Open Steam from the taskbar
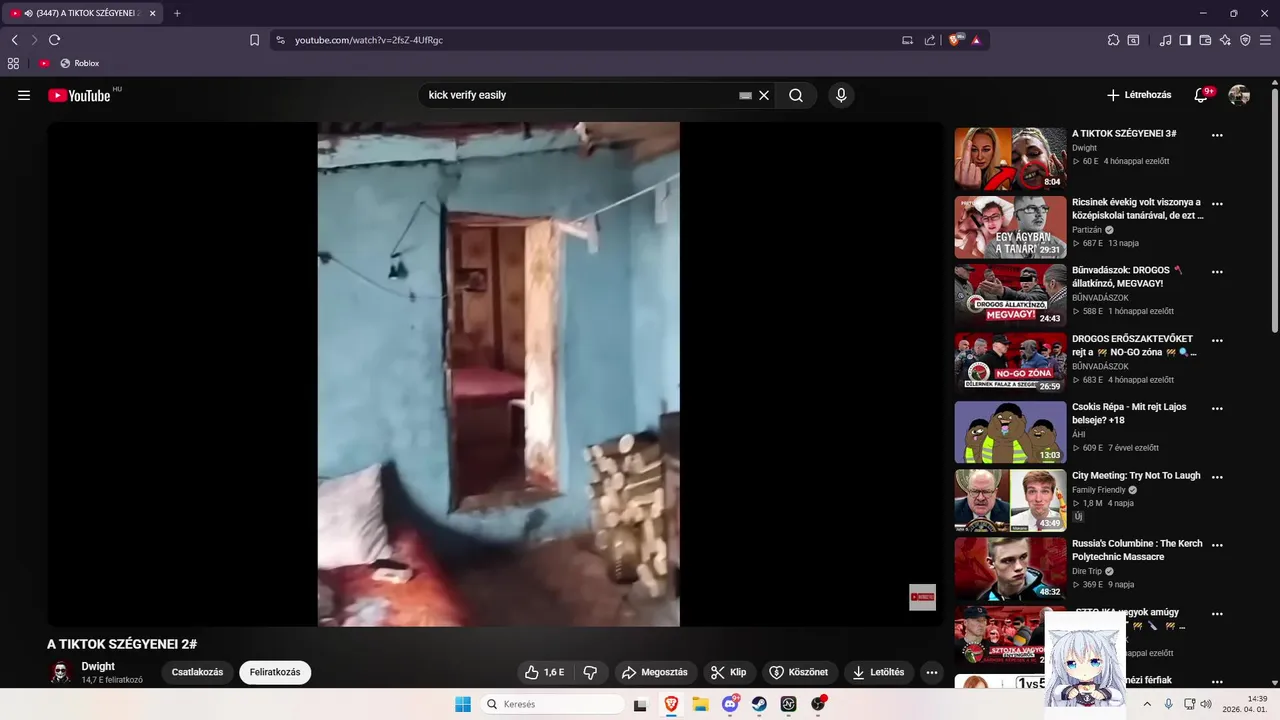Image resolution: width=1280 pixels, height=720 pixels. coord(759,704)
